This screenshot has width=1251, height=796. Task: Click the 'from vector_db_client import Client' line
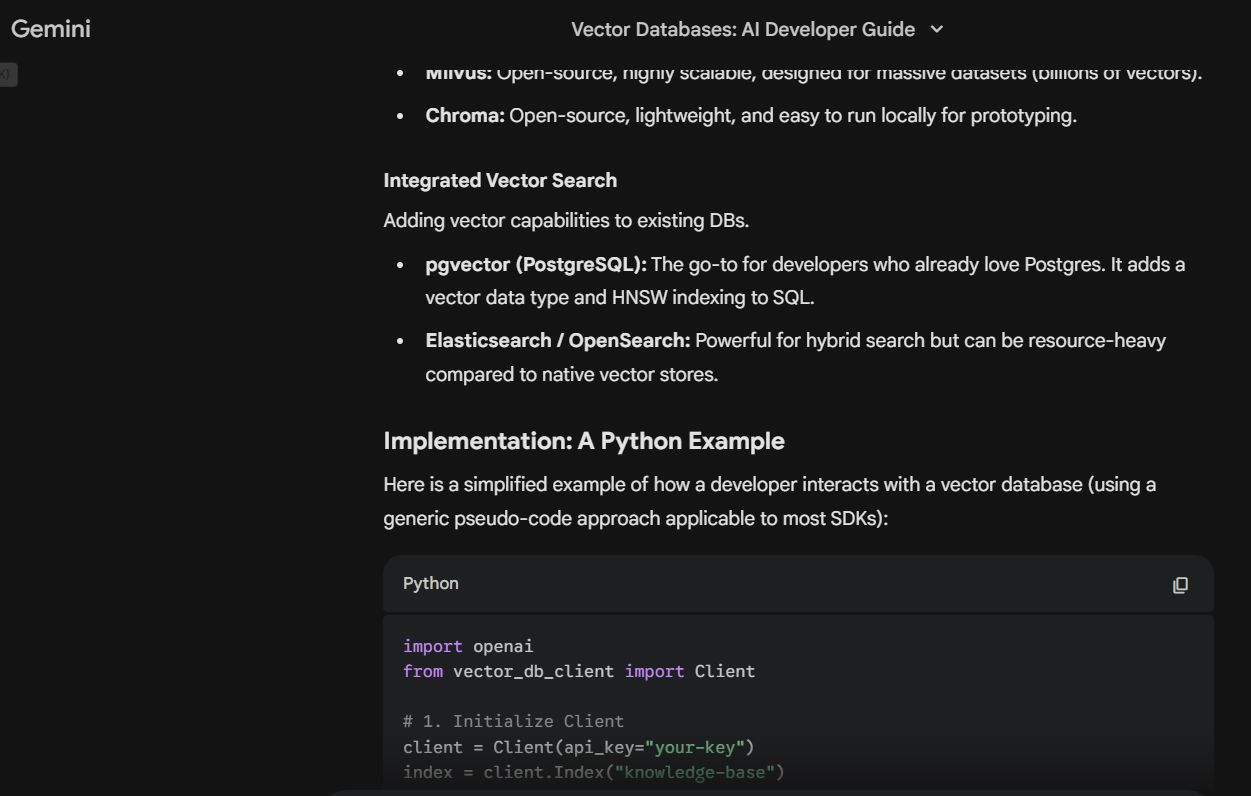tap(578, 671)
